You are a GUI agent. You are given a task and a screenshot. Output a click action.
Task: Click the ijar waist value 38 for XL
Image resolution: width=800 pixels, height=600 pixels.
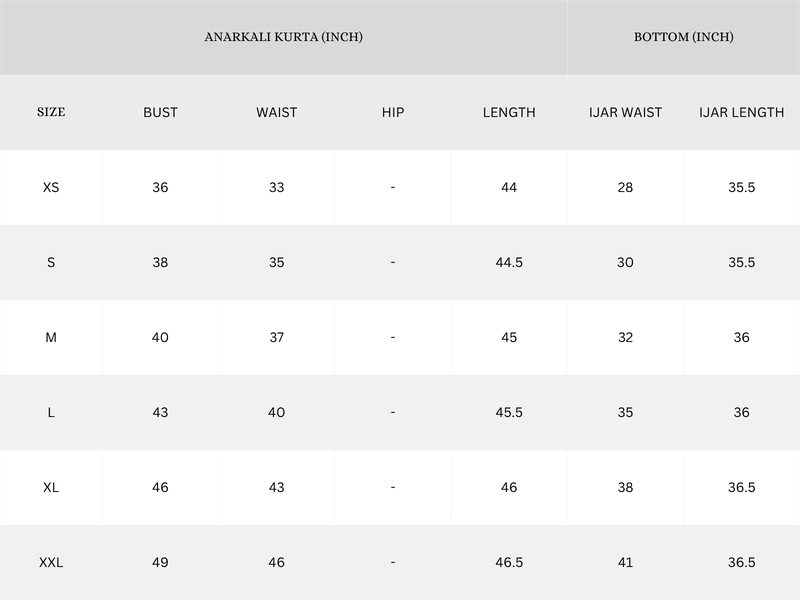tap(625, 487)
